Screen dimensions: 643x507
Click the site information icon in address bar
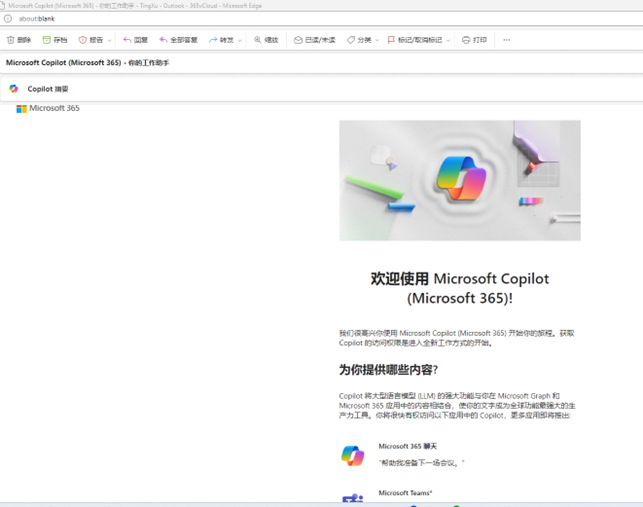[8, 18]
